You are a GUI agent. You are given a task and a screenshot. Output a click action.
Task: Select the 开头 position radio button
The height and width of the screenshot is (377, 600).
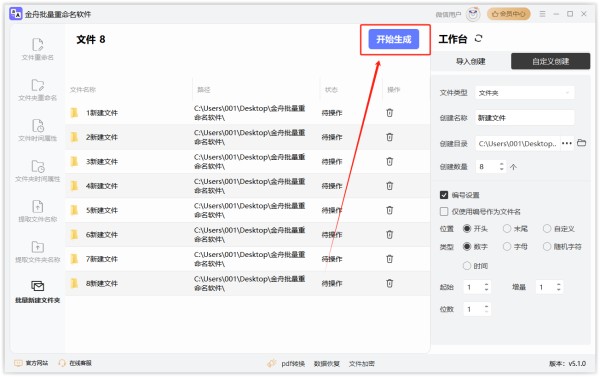click(x=467, y=228)
